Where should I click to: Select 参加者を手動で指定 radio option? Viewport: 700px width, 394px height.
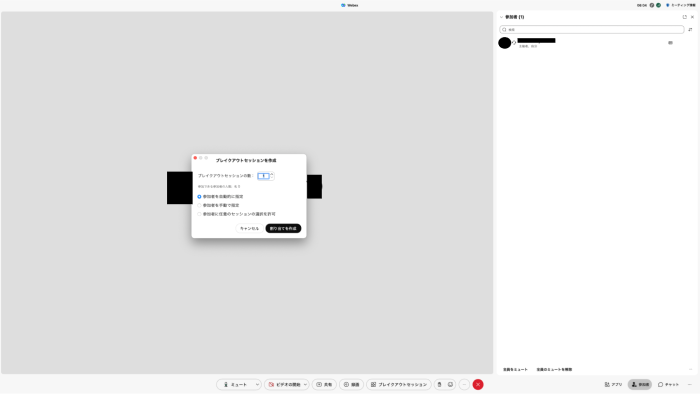click(x=199, y=205)
